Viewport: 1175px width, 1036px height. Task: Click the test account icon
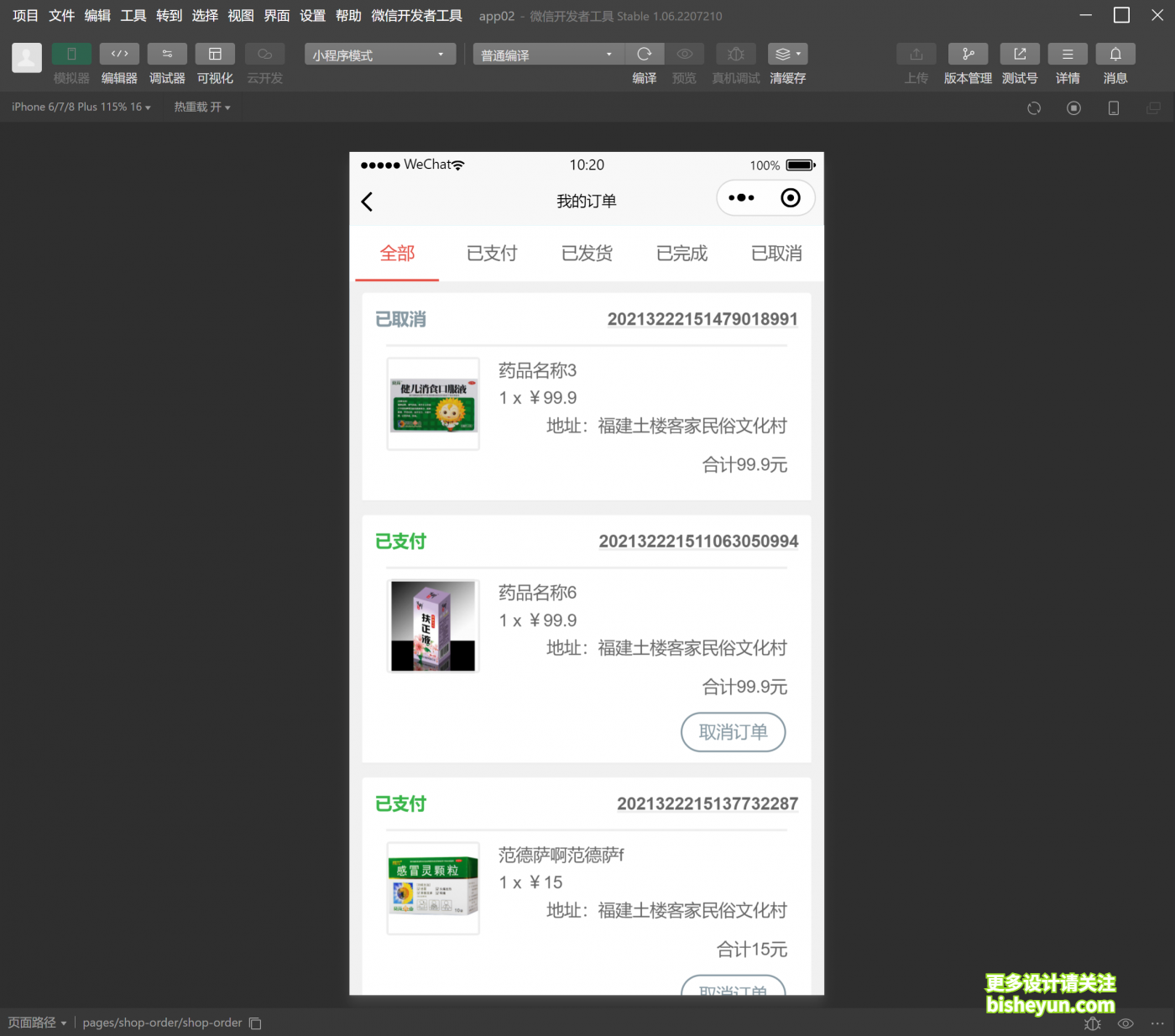tap(1020, 54)
